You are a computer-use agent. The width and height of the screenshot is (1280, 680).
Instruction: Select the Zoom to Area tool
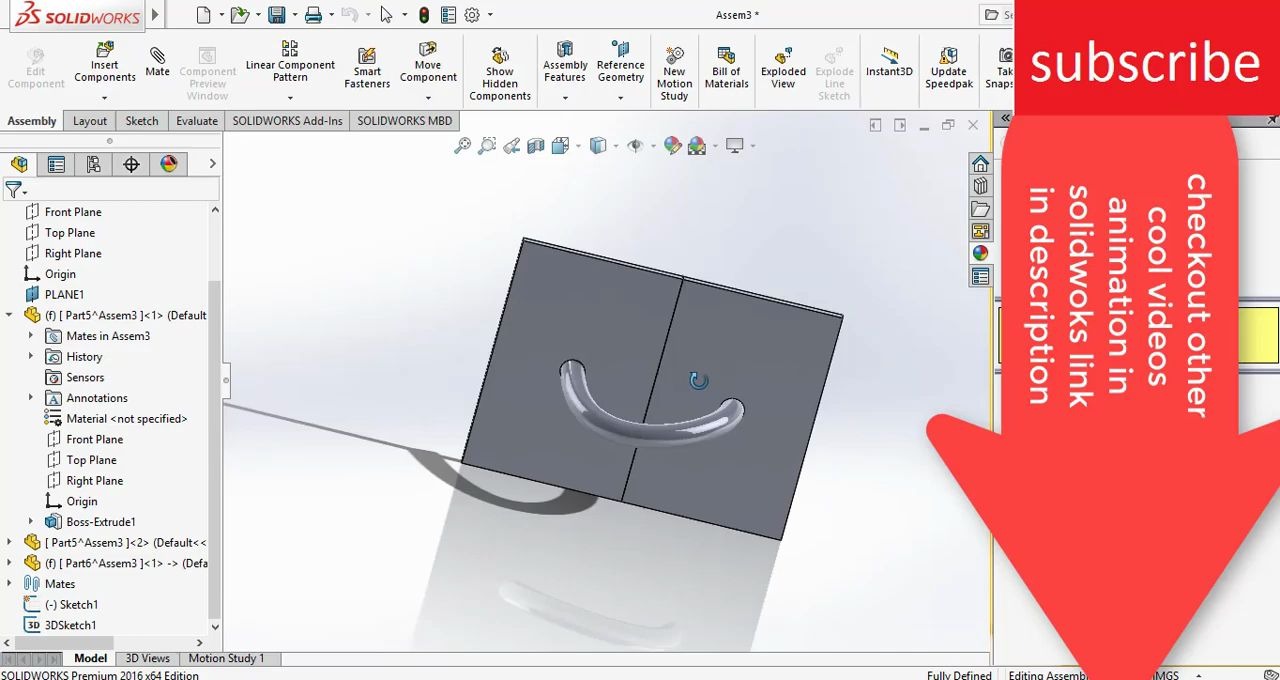(487, 145)
